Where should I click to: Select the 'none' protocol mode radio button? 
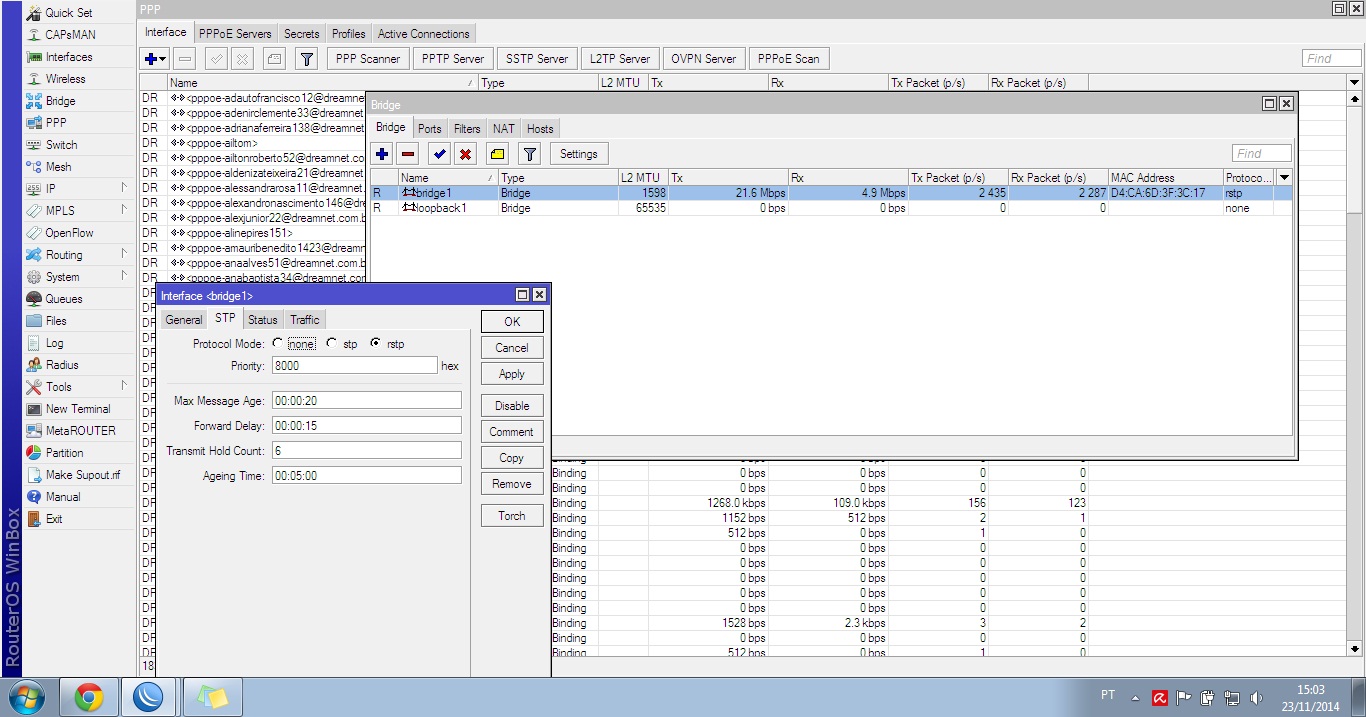[278, 344]
